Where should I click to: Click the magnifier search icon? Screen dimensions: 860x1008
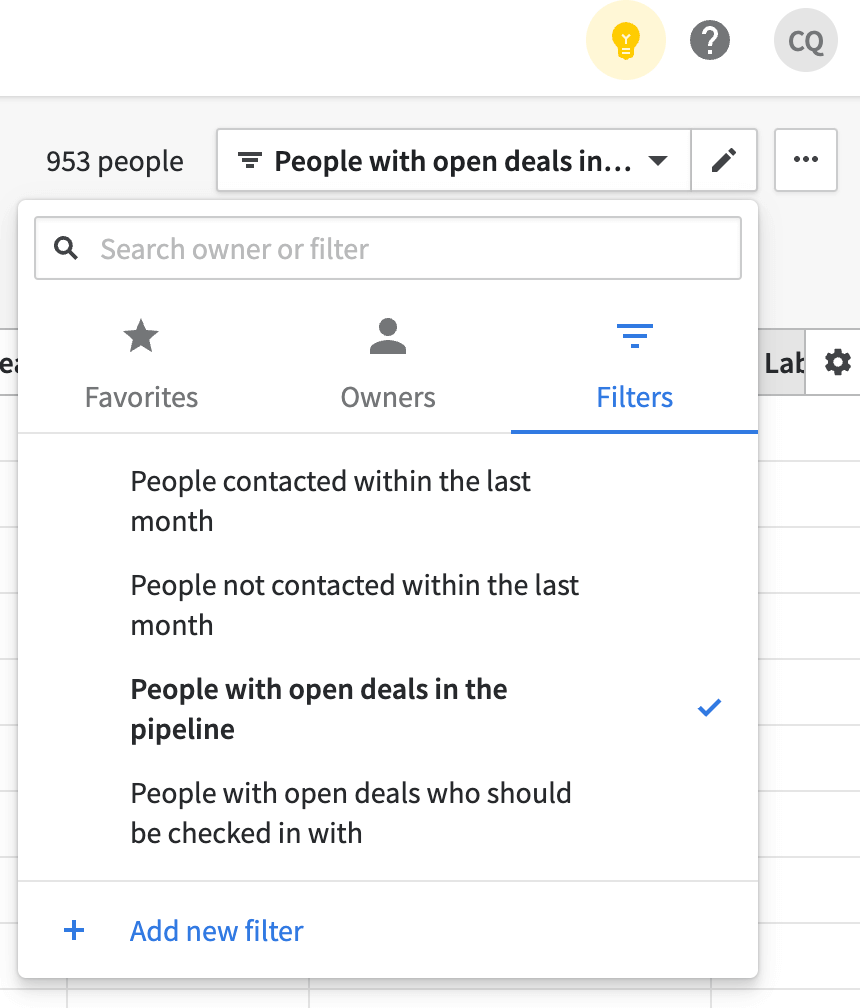tap(66, 248)
